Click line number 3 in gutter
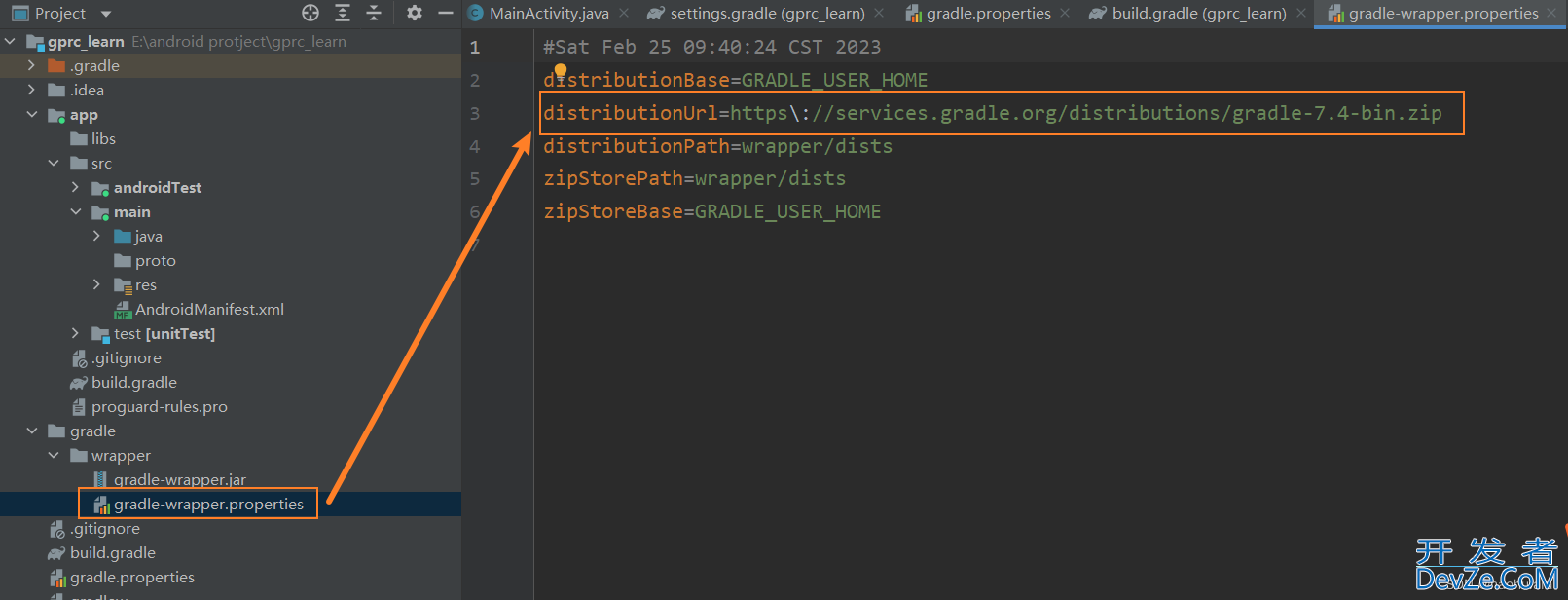The height and width of the screenshot is (600, 1568). (475, 113)
